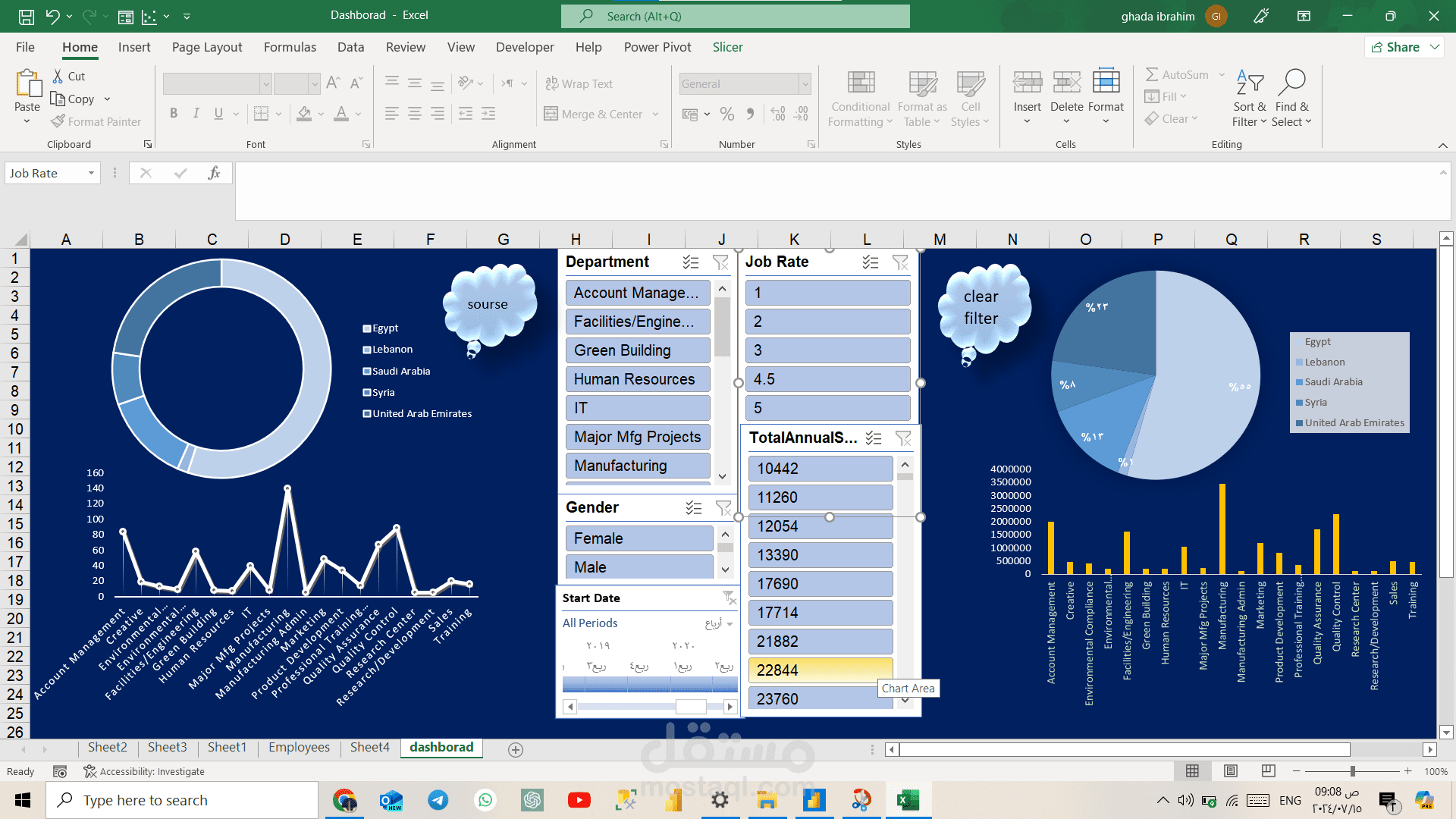Open the Employees sheet tab
This screenshot has width=1456, height=819.
tap(298, 747)
